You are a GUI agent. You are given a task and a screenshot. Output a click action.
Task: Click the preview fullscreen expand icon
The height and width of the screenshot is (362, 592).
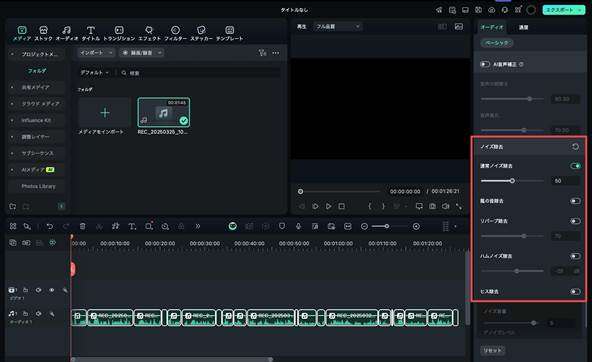459,206
